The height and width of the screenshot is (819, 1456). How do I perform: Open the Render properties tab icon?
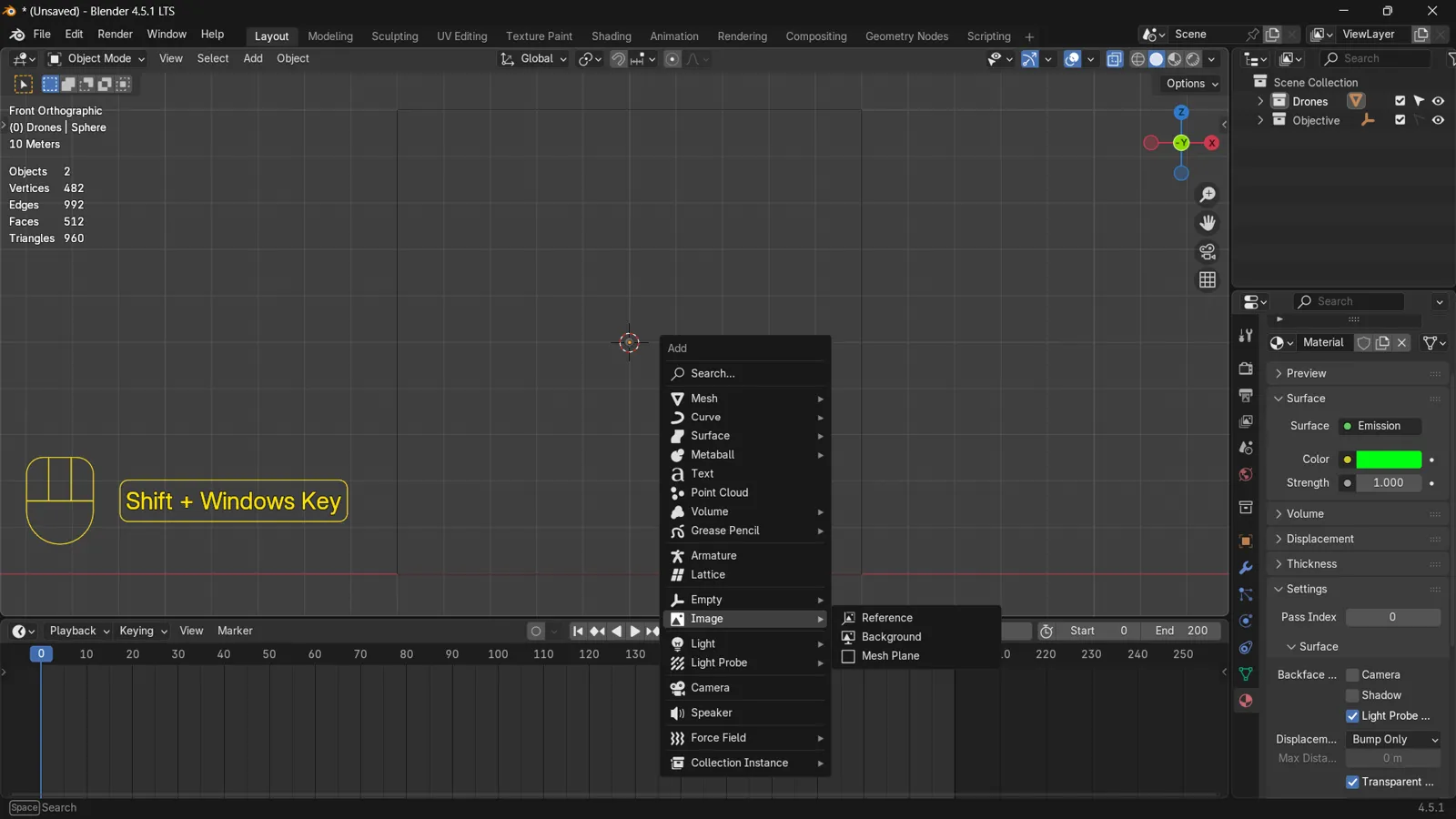[x=1246, y=369]
